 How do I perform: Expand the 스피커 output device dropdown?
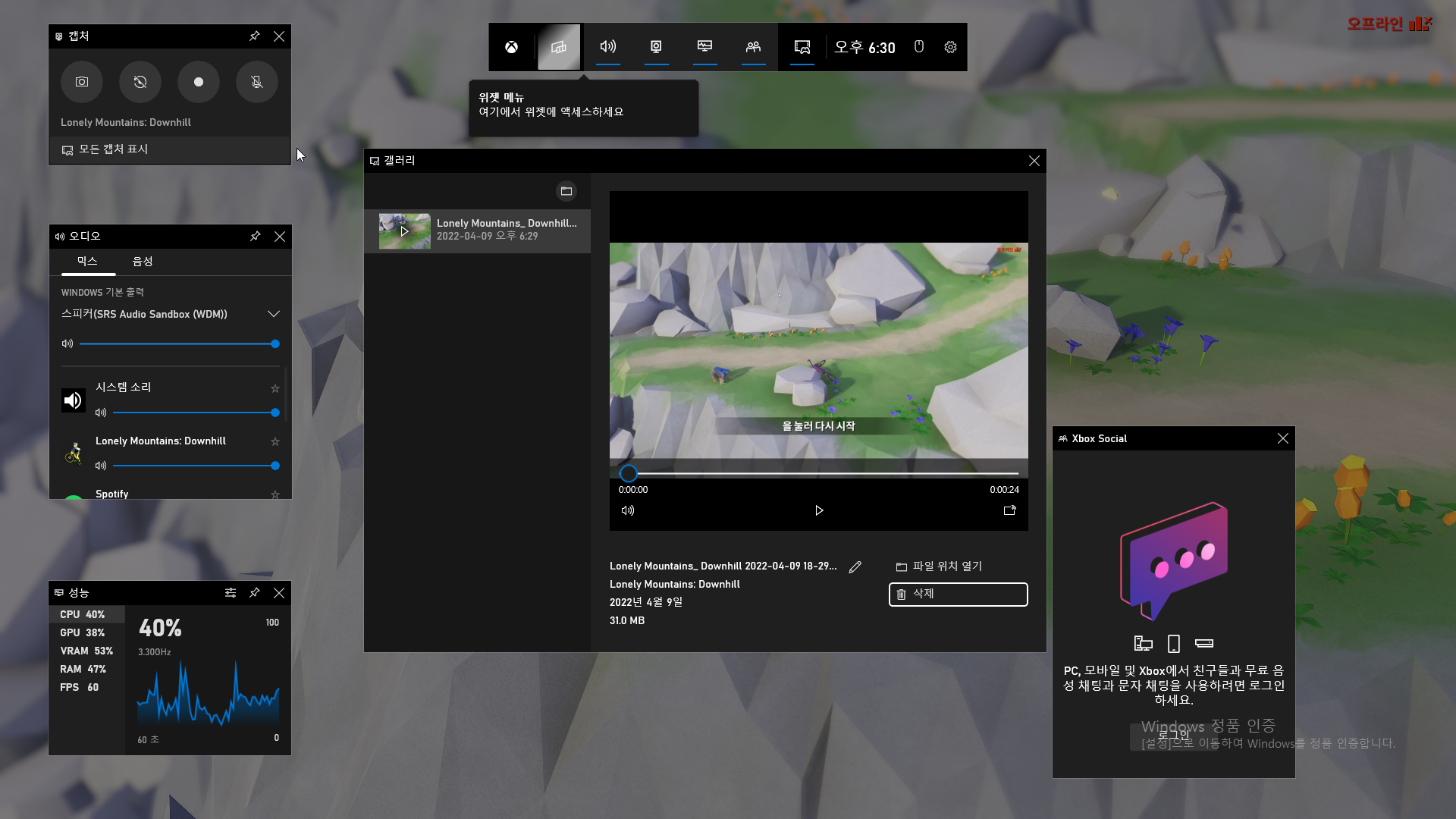tap(274, 314)
